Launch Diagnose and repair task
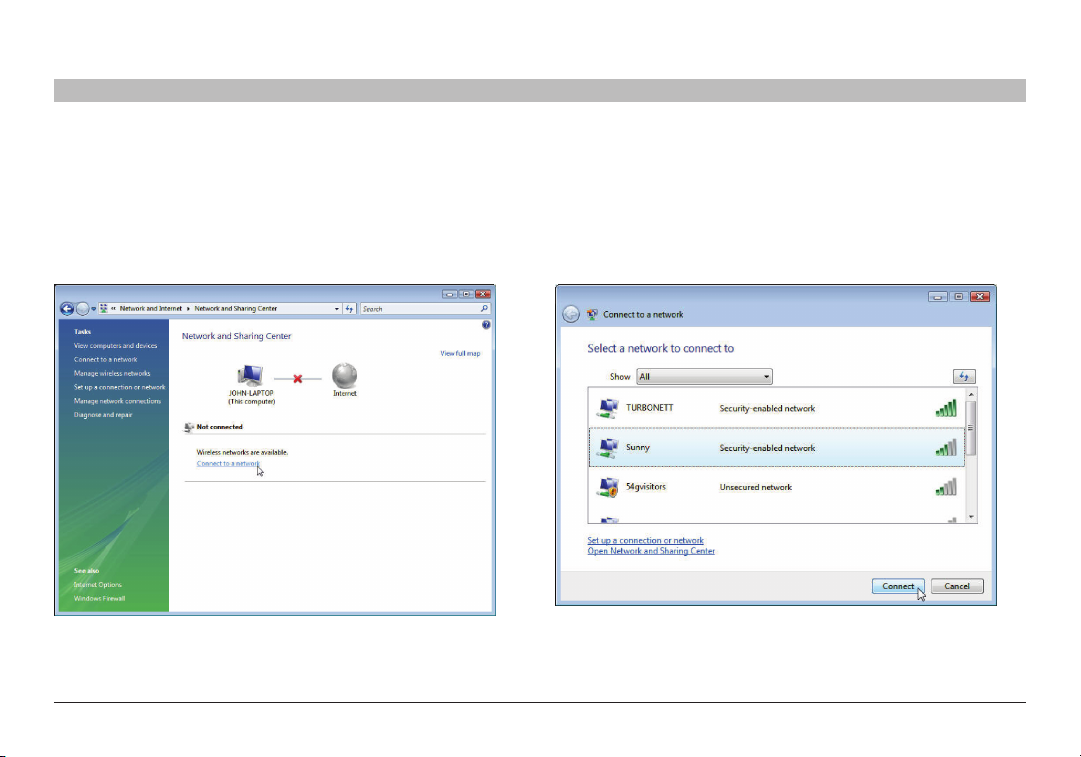1081x757 pixels. point(103,414)
